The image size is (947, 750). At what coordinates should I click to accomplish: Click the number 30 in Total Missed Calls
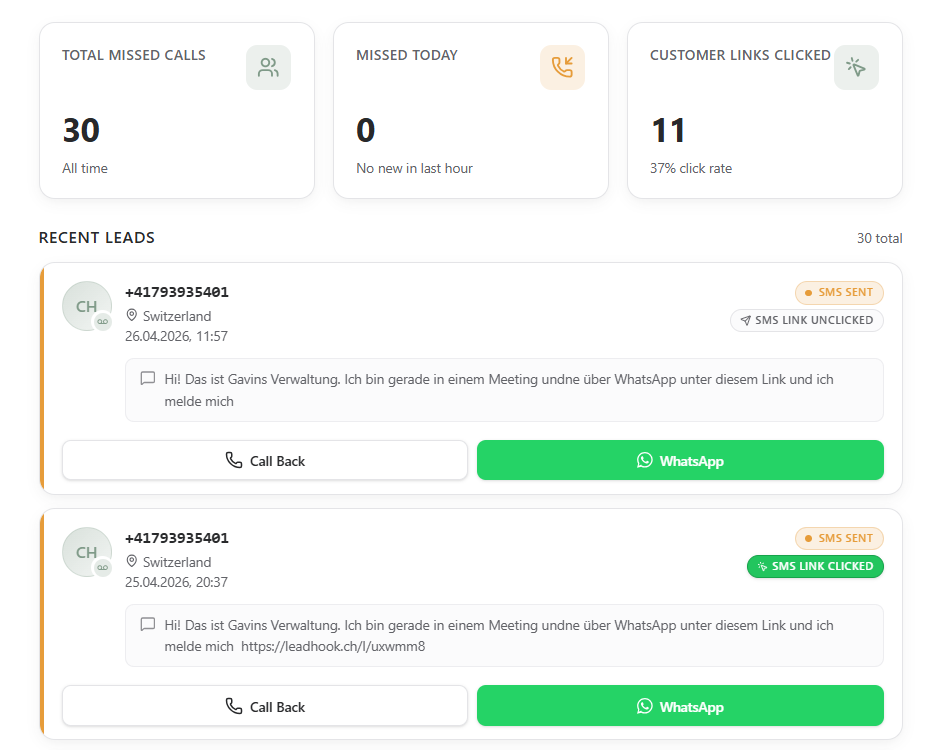click(x=81, y=130)
